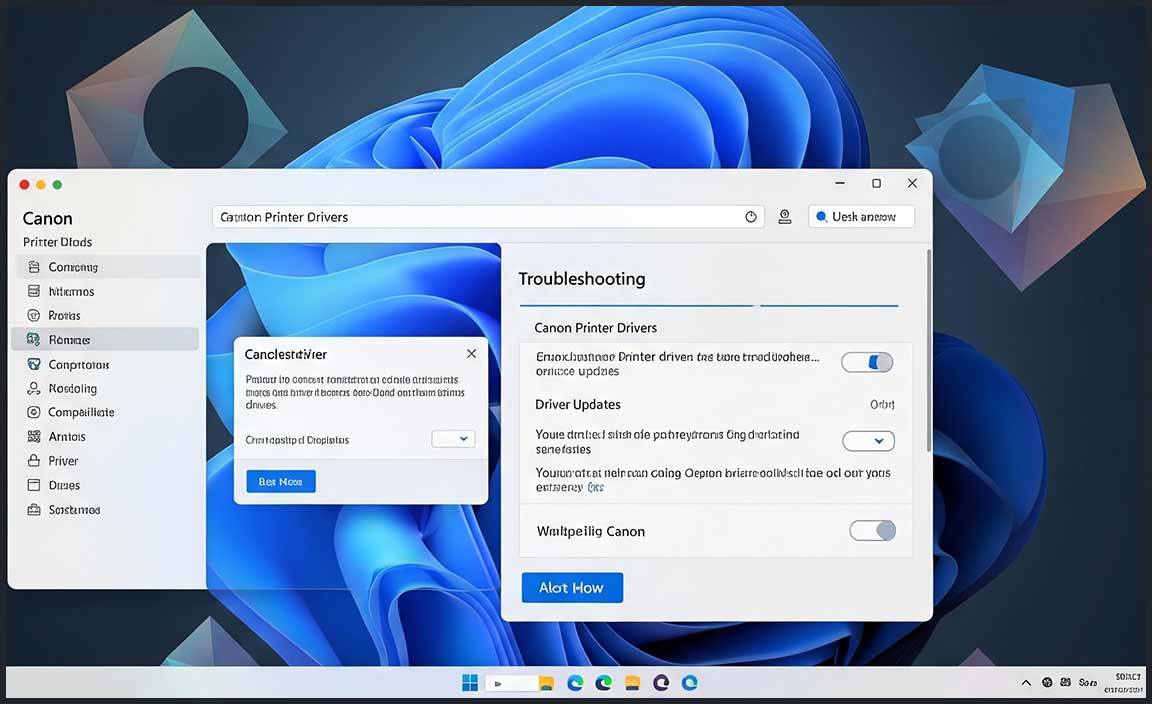The width and height of the screenshot is (1152, 704).
Task: Click the icon beside Compaiiliate
Action: click(x=34, y=412)
